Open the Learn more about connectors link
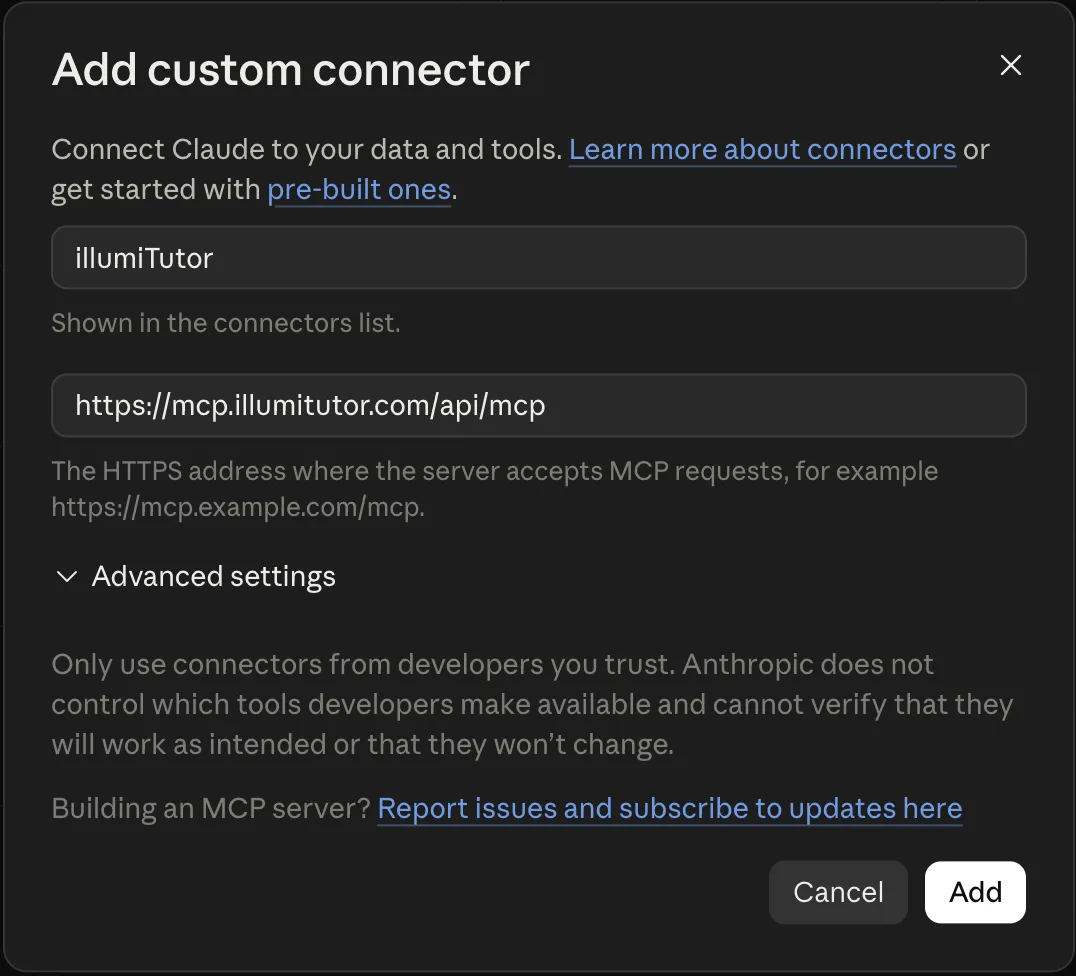This screenshot has width=1076, height=976. (762, 150)
